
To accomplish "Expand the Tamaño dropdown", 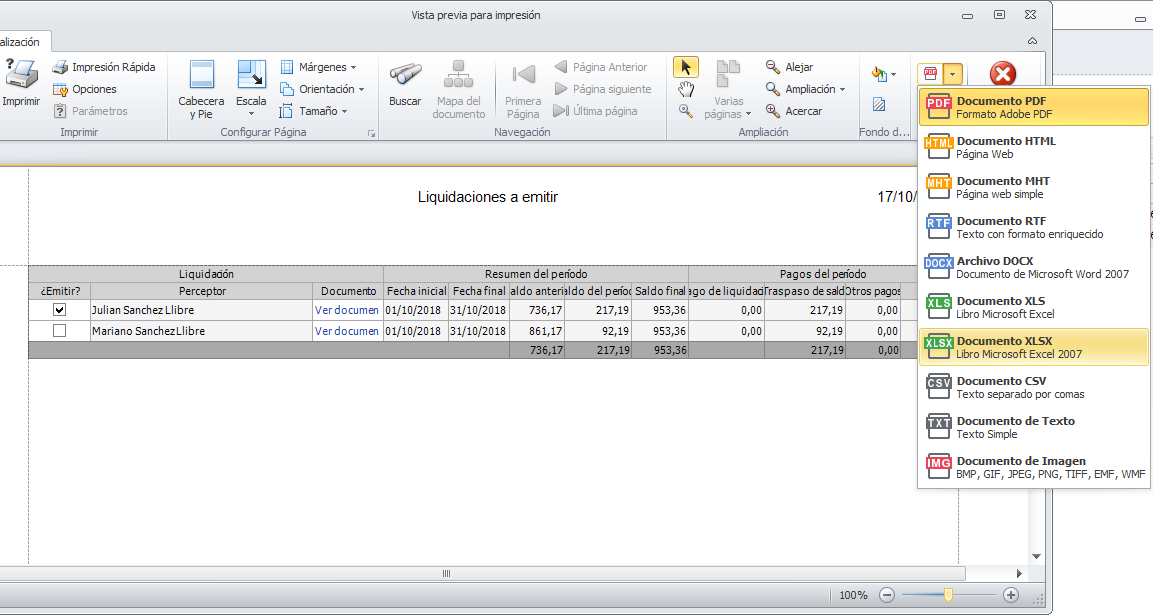I will [314, 111].
